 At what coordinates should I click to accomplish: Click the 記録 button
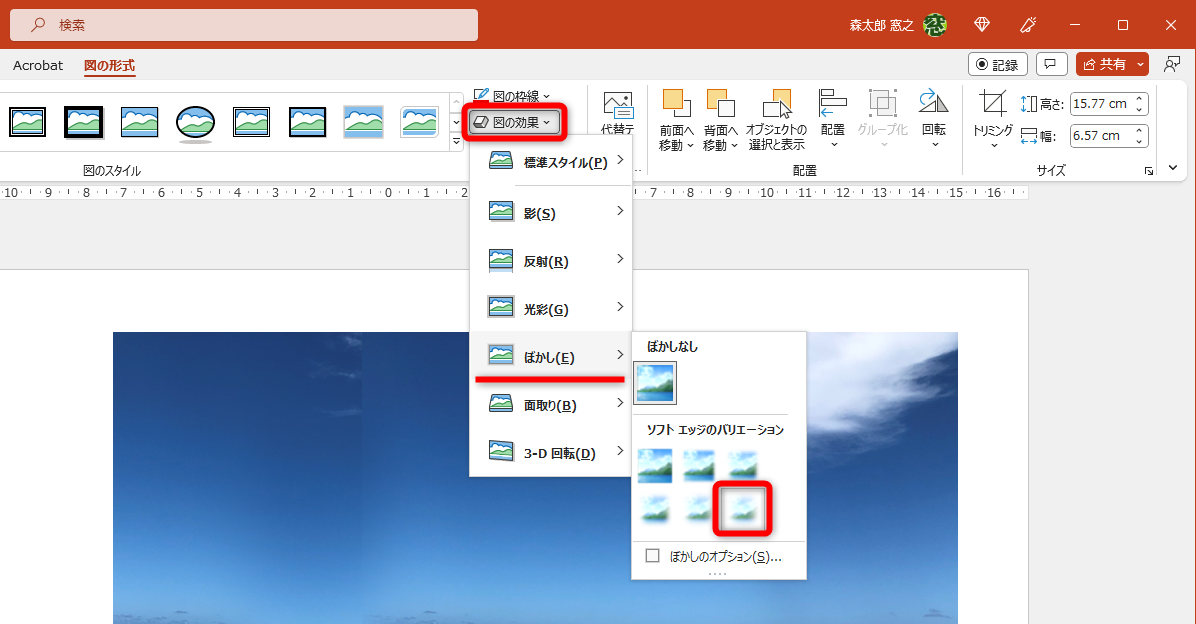(x=998, y=64)
